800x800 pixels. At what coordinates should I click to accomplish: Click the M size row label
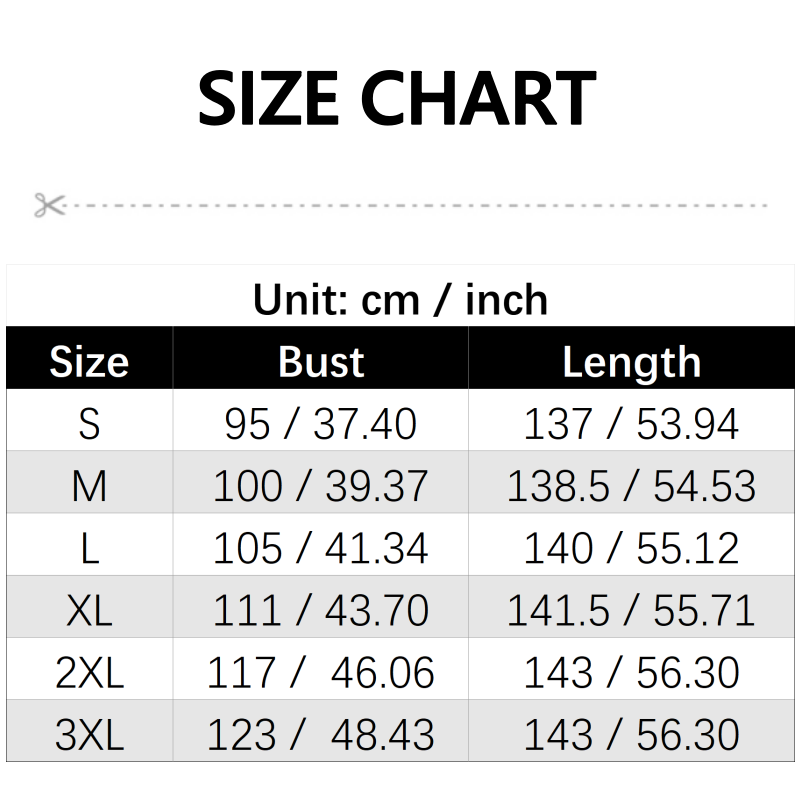click(89, 486)
